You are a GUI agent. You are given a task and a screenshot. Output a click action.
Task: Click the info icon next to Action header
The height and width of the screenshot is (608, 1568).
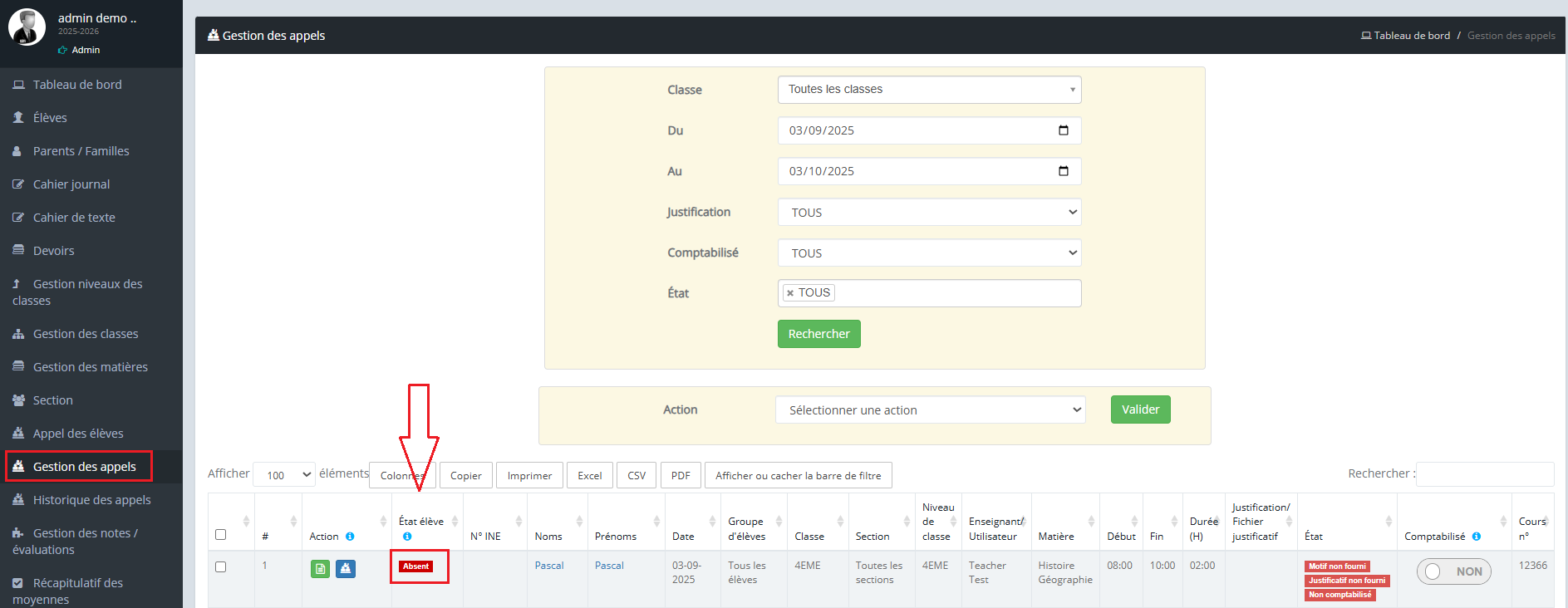350,537
